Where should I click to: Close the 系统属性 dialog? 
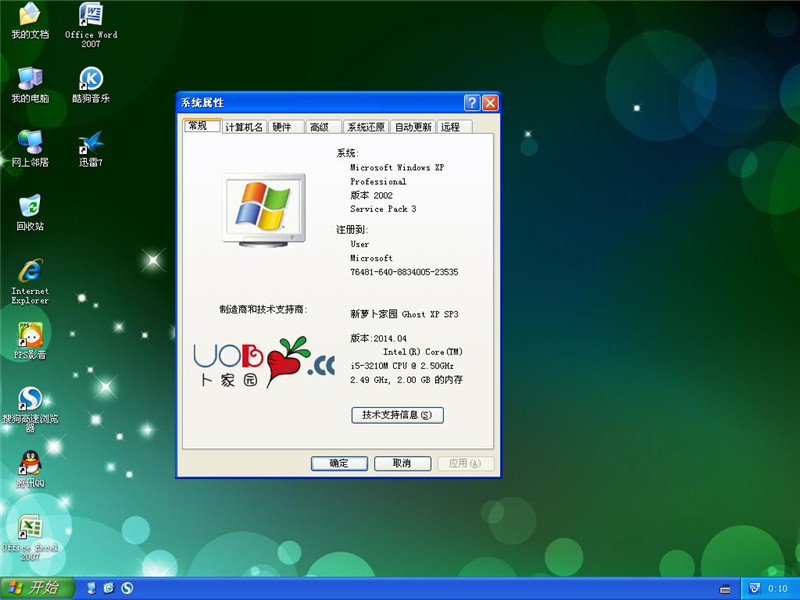[490, 103]
